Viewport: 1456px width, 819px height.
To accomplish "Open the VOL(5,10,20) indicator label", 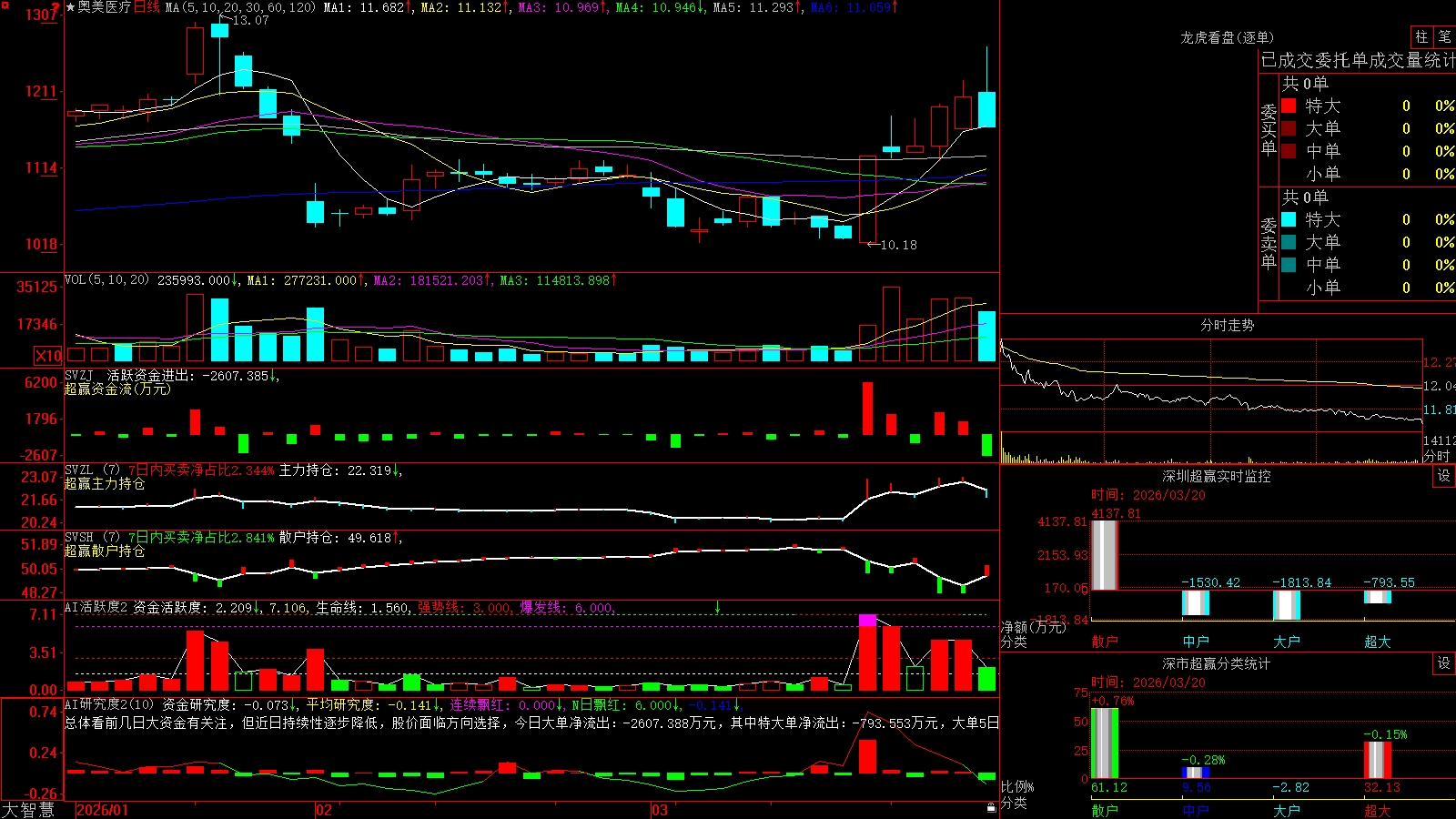I will [106, 280].
